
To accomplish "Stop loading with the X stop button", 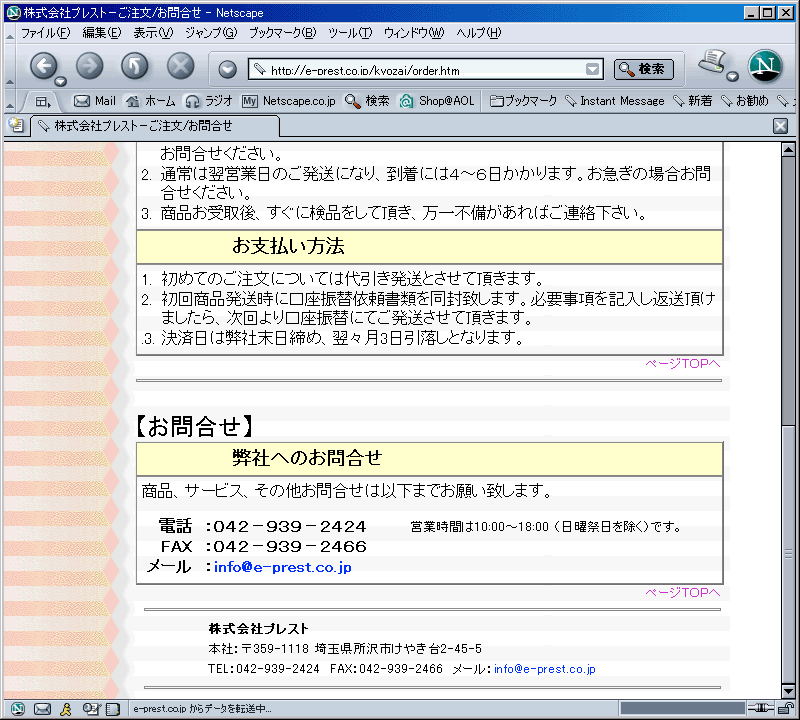I will pyautogui.click(x=181, y=66).
